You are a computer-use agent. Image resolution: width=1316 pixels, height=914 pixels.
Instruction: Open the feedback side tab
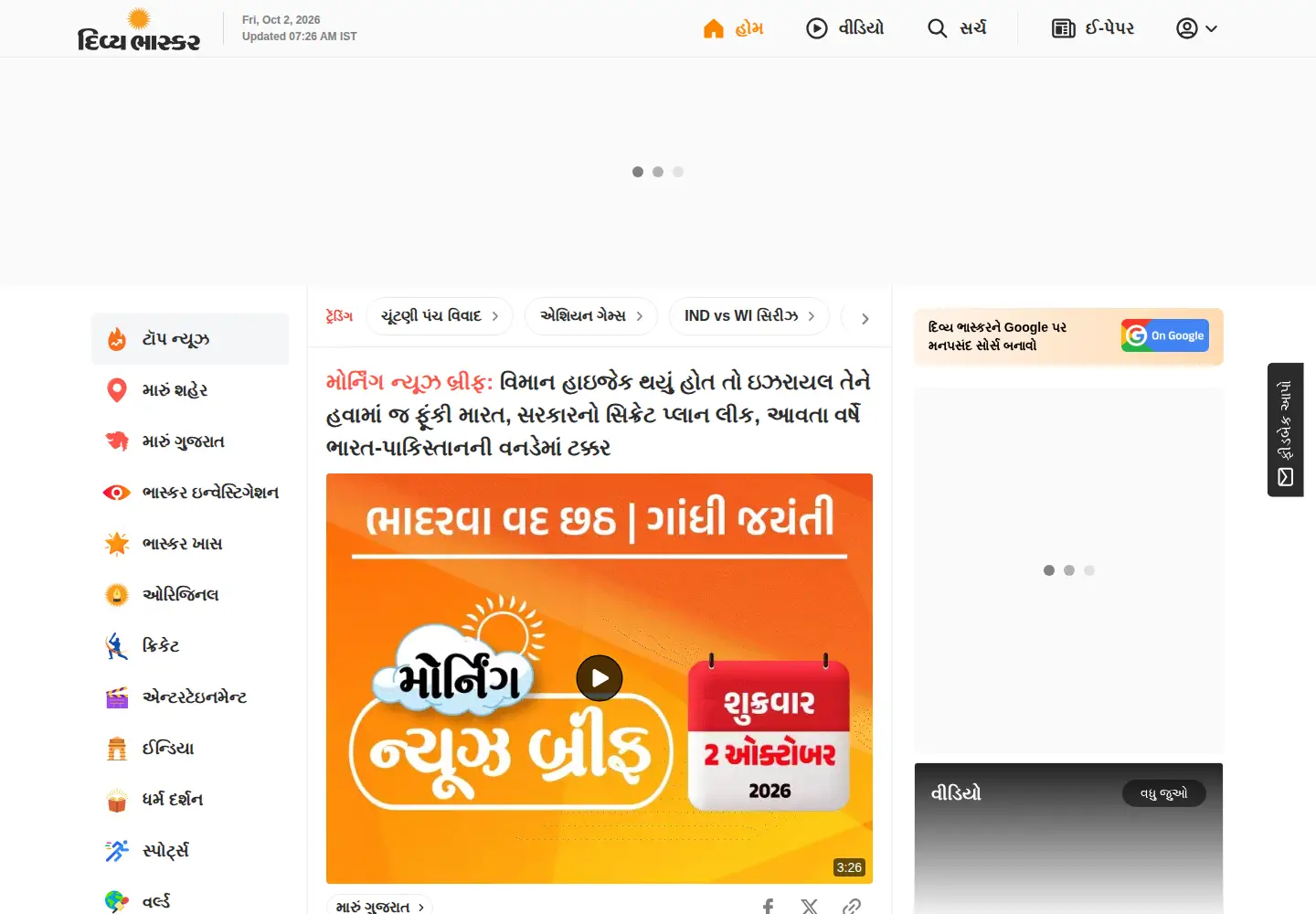pyautogui.click(x=1286, y=430)
